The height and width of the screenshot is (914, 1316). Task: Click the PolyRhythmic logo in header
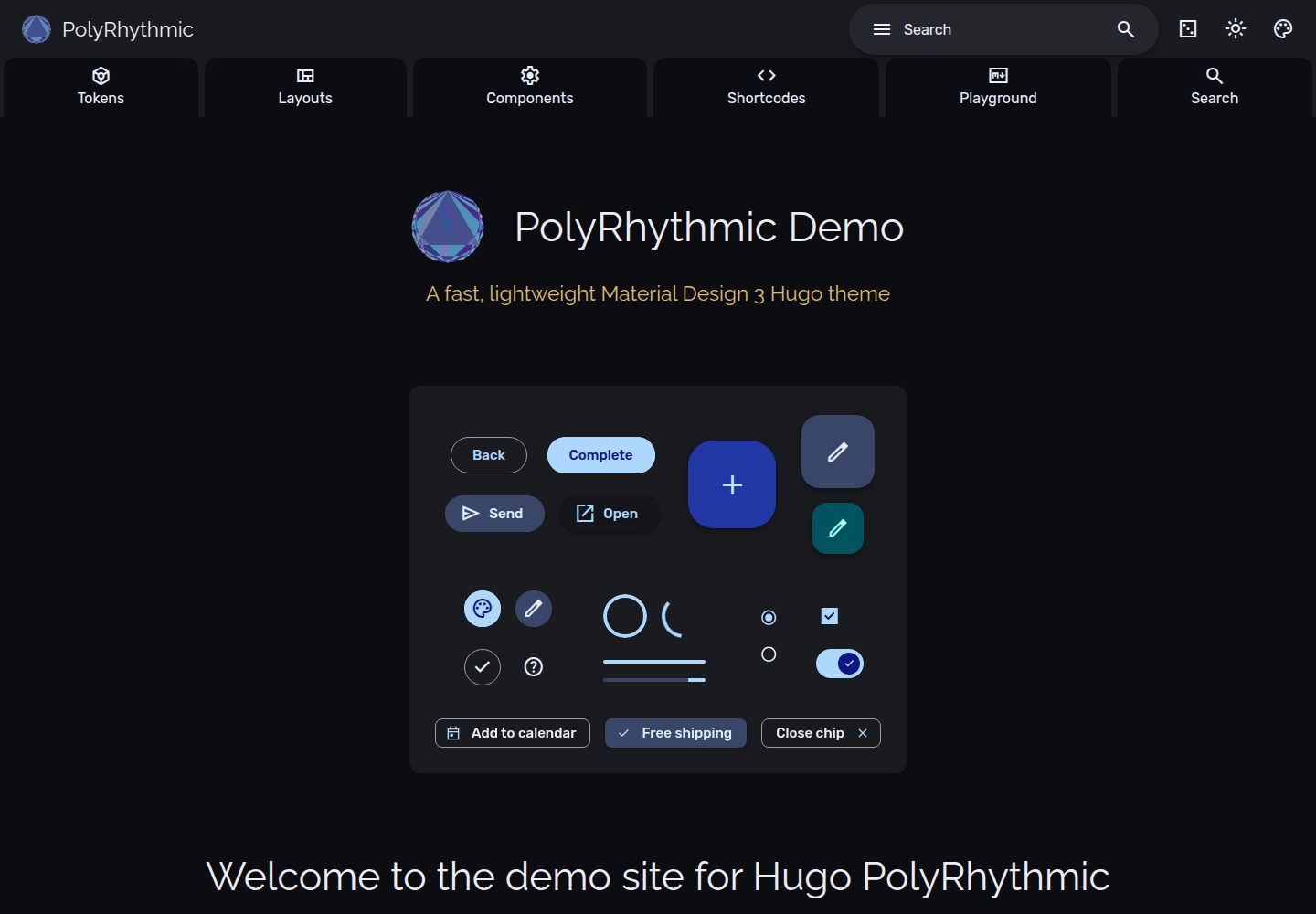point(37,29)
